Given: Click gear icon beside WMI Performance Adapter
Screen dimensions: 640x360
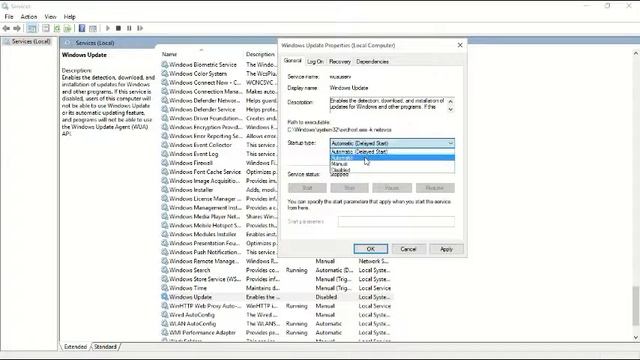Looking at the screenshot, I should point(164,333).
